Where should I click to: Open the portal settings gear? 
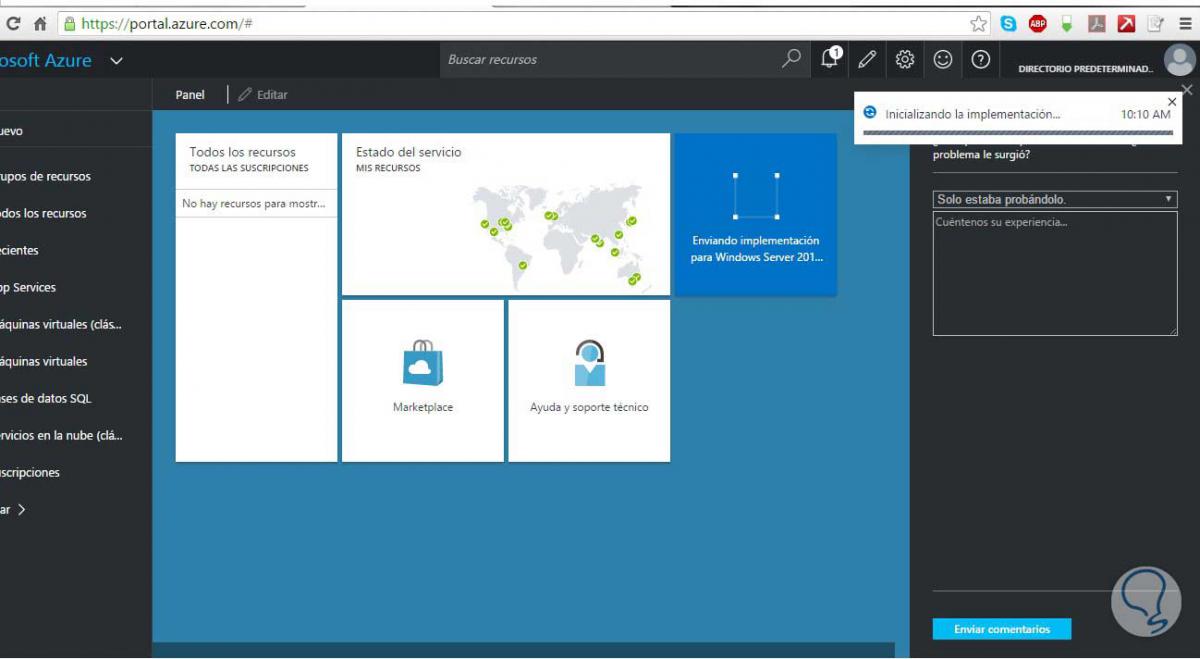[905, 60]
